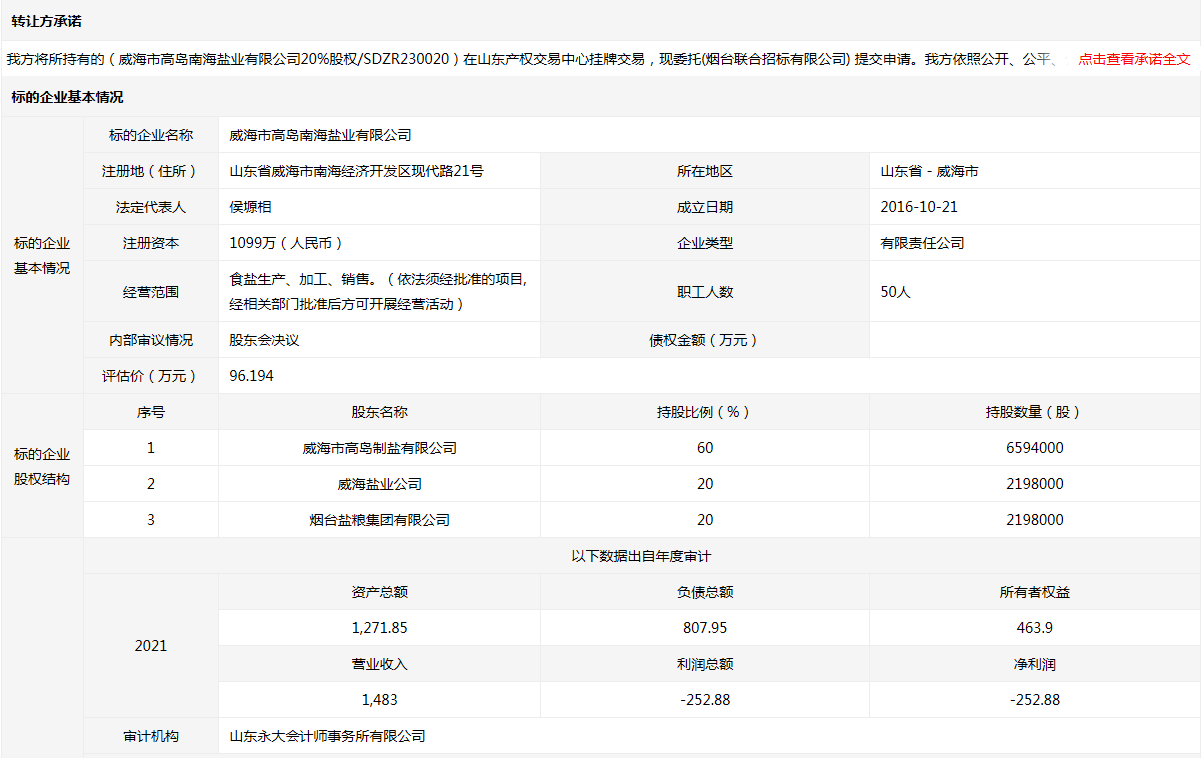The image size is (1202, 758).
Task: Click the address 山东省威海市南海经济开发区现代路21号
Action: click(x=356, y=171)
